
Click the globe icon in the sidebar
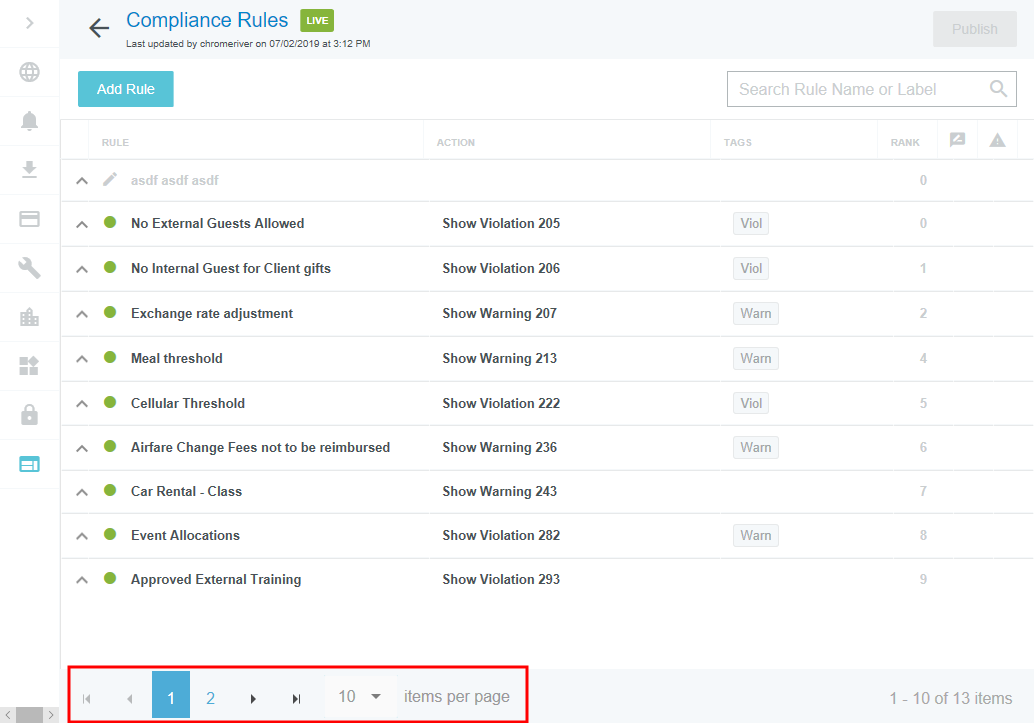coord(30,72)
